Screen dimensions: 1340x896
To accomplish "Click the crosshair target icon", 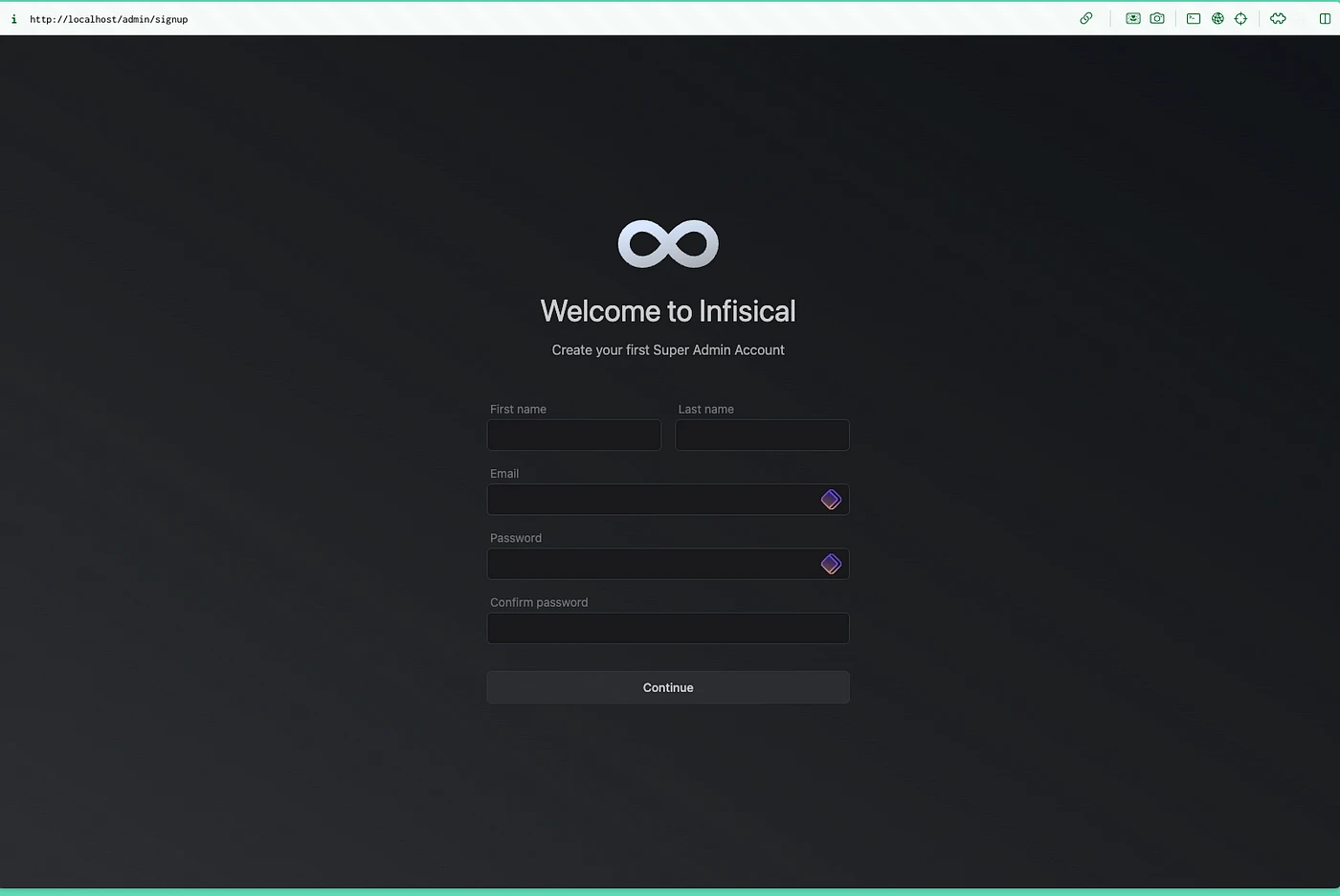I will (x=1240, y=18).
